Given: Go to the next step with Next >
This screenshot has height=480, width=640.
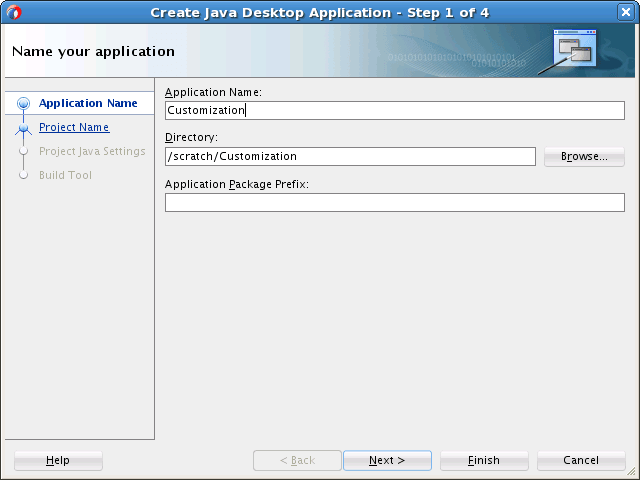Looking at the screenshot, I should click(x=387, y=460).
